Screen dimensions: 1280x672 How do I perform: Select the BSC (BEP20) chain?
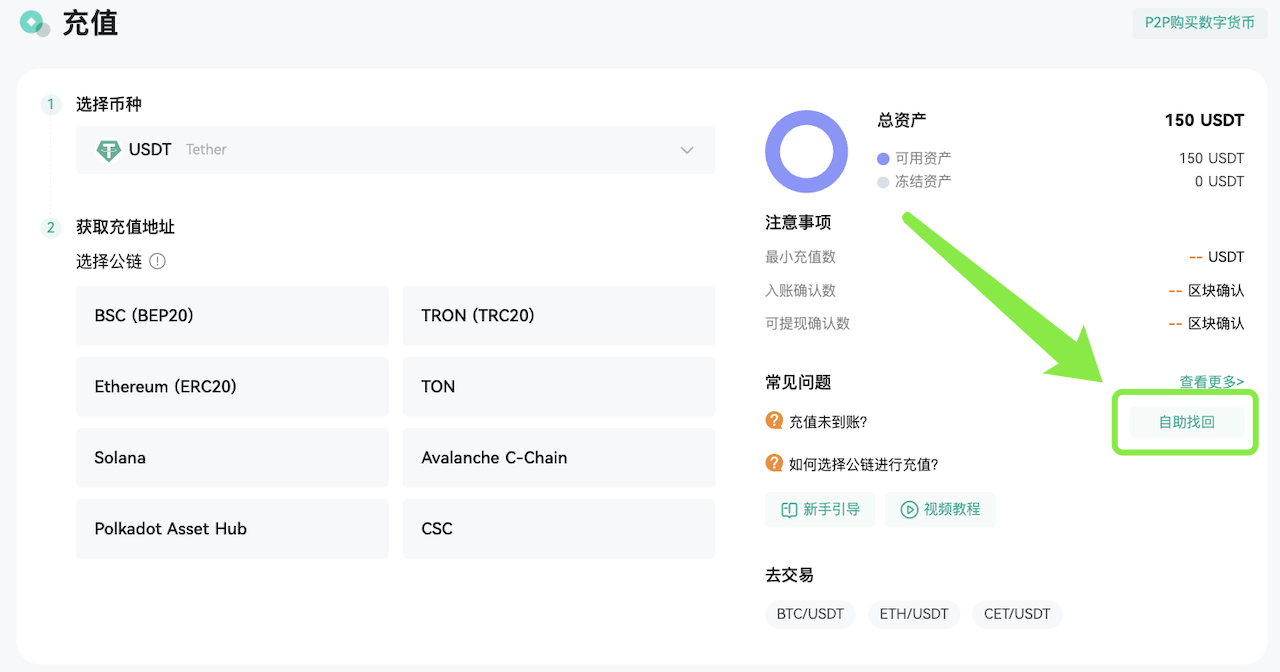point(232,316)
